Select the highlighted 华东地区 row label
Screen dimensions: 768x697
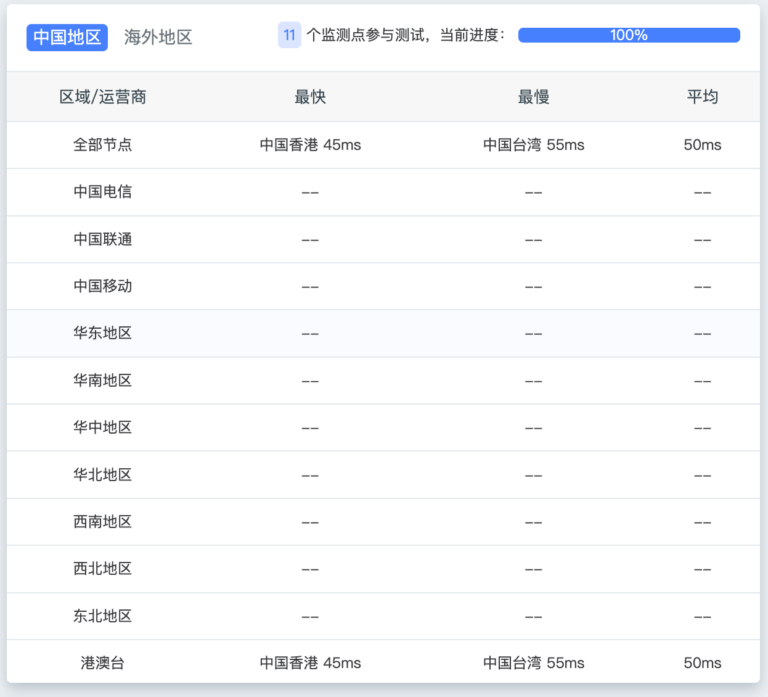click(x=103, y=333)
